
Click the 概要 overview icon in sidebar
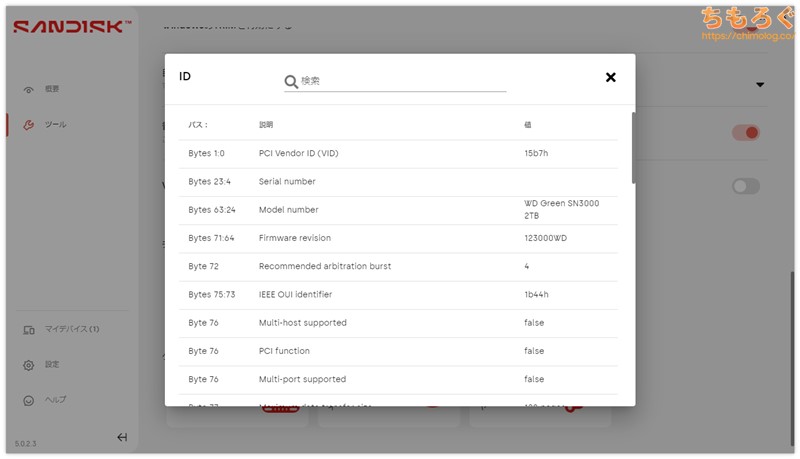[28, 90]
